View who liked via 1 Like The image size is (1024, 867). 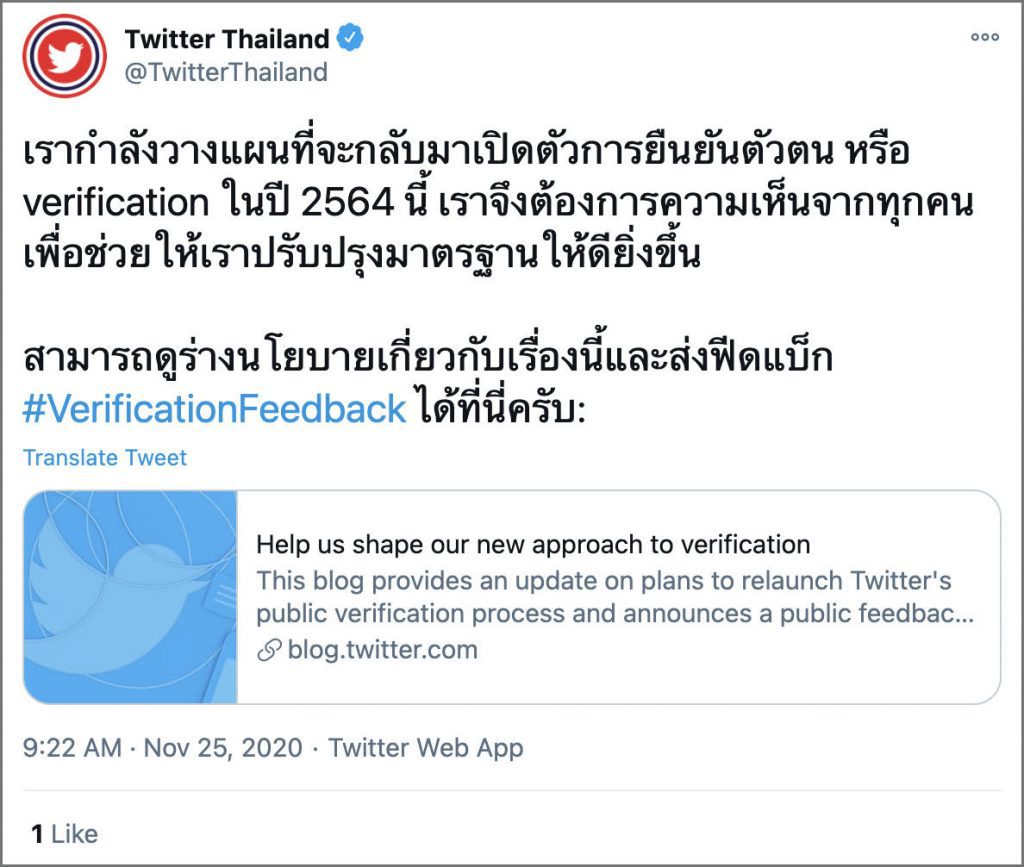coord(64,834)
